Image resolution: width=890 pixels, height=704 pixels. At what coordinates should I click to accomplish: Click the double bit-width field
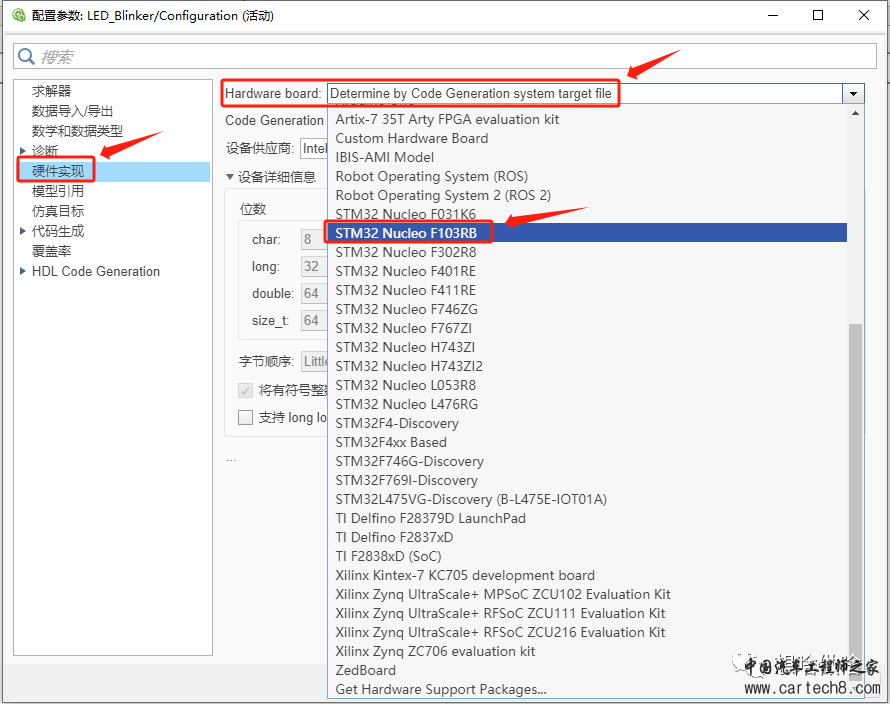tap(314, 294)
